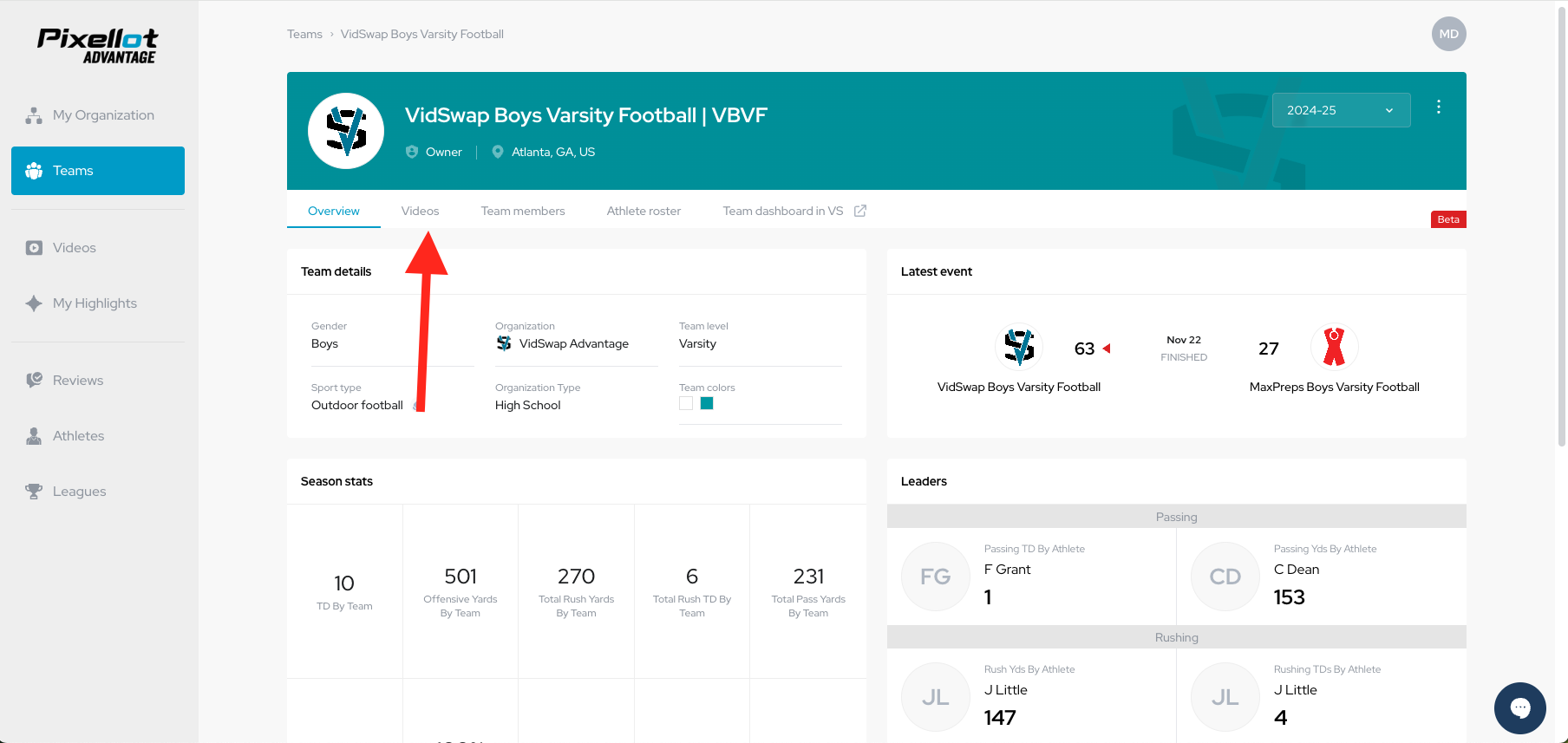The height and width of the screenshot is (743, 1568).
Task: Click the team logo in header
Action: tap(346, 131)
